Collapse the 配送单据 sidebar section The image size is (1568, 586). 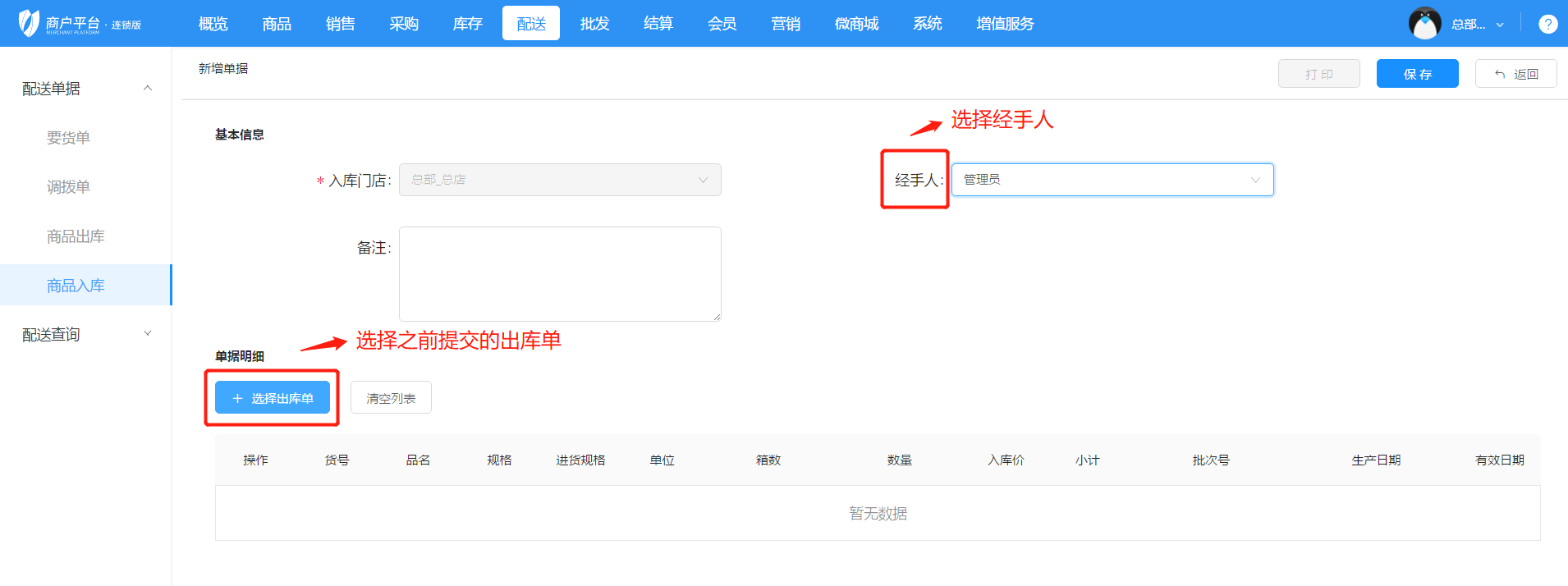point(148,89)
